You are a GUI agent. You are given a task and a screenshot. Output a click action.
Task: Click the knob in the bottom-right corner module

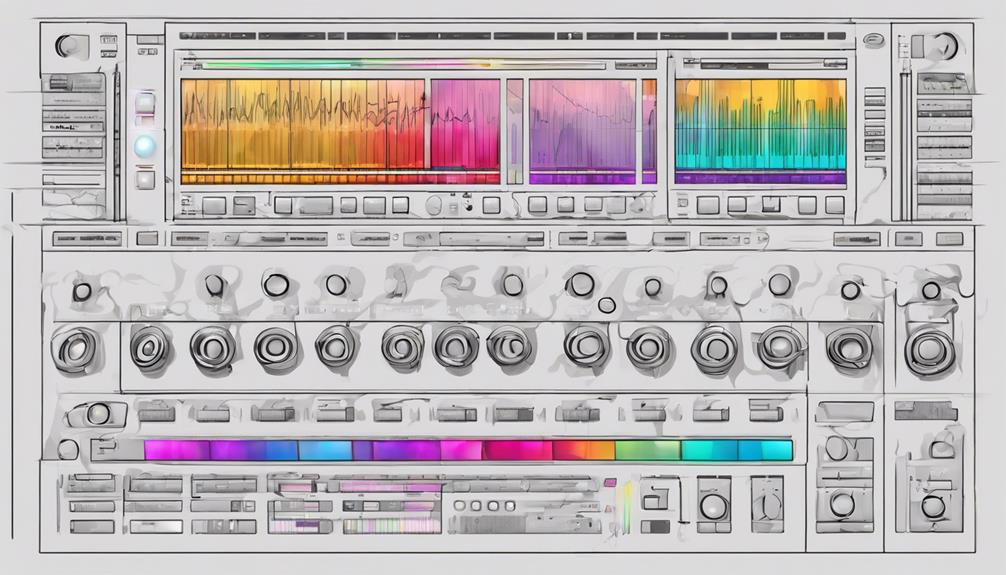click(933, 506)
